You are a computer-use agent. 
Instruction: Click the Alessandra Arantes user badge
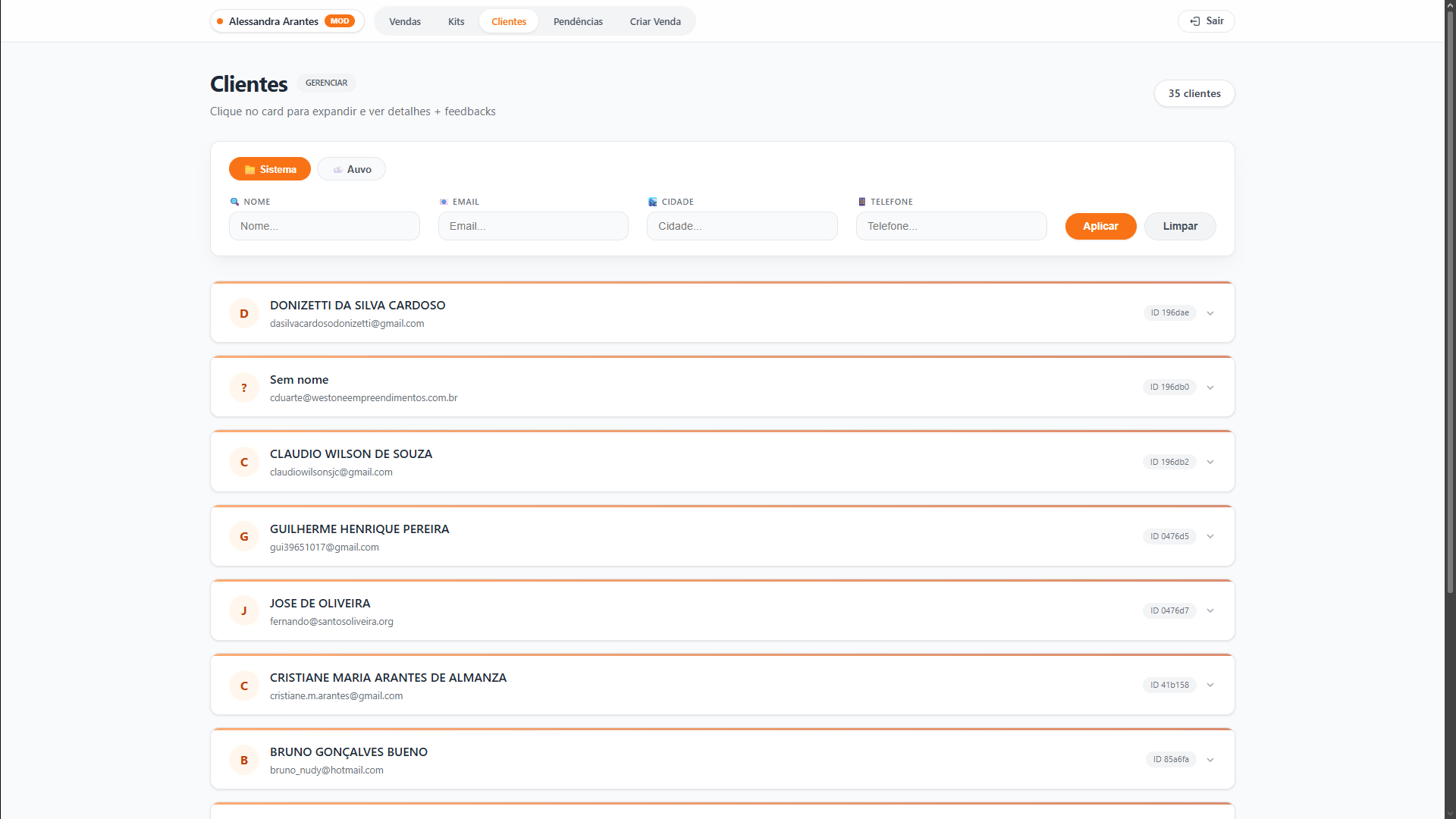click(x=287, y=21)
